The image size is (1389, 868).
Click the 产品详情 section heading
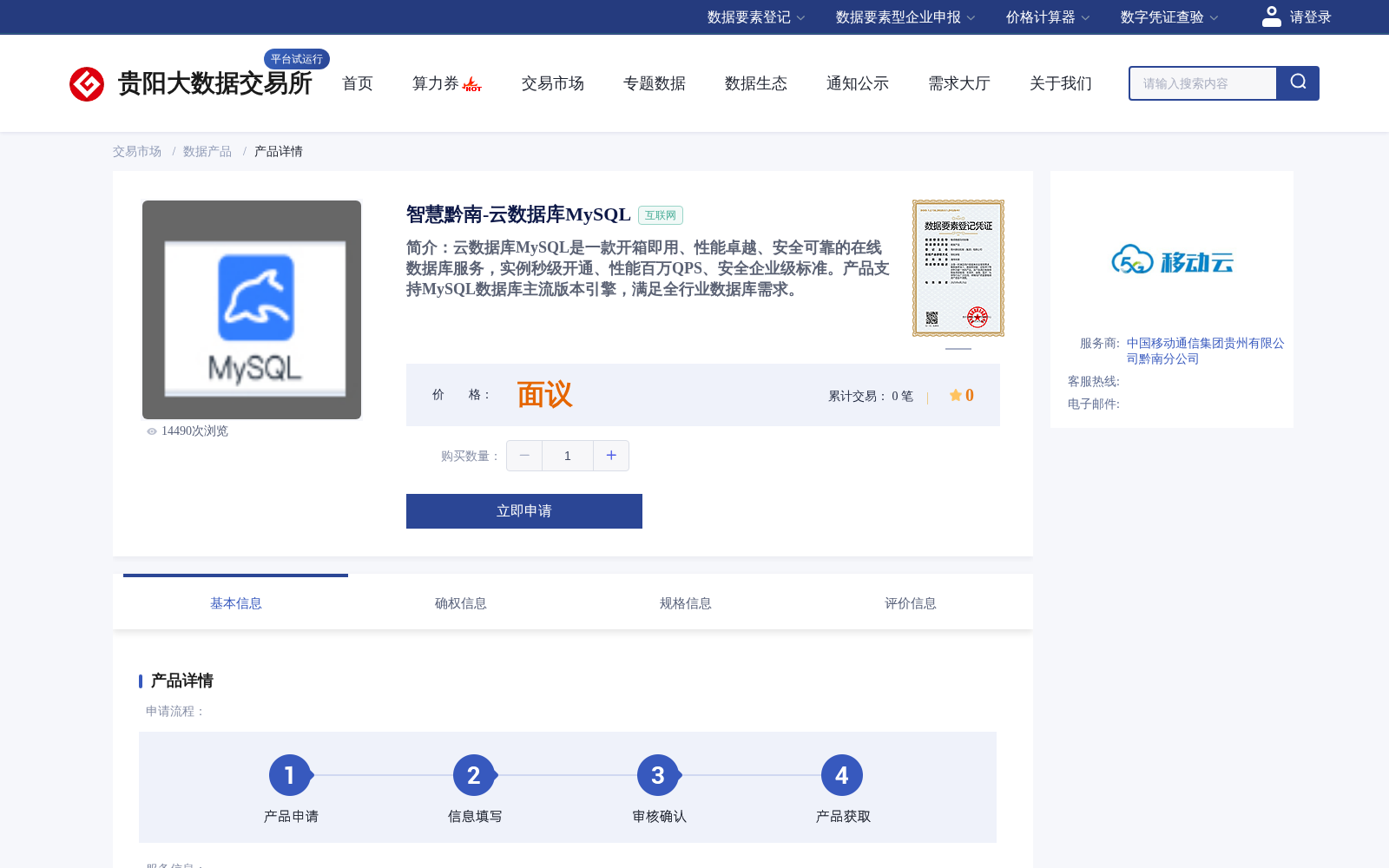[182, 681]
